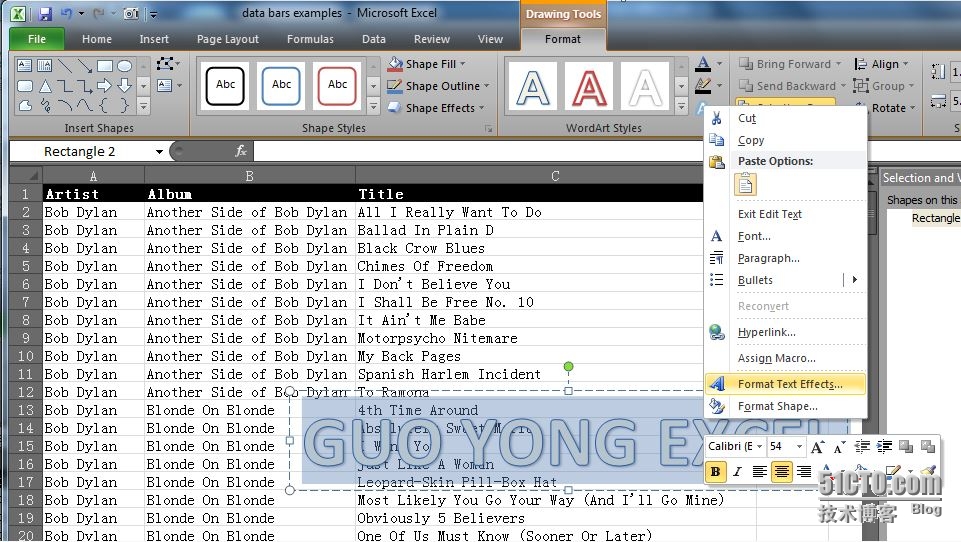Viewport: 961px width, 542px height.
Task: Select the Freeform shape tool
Action: tap(25, 105)
